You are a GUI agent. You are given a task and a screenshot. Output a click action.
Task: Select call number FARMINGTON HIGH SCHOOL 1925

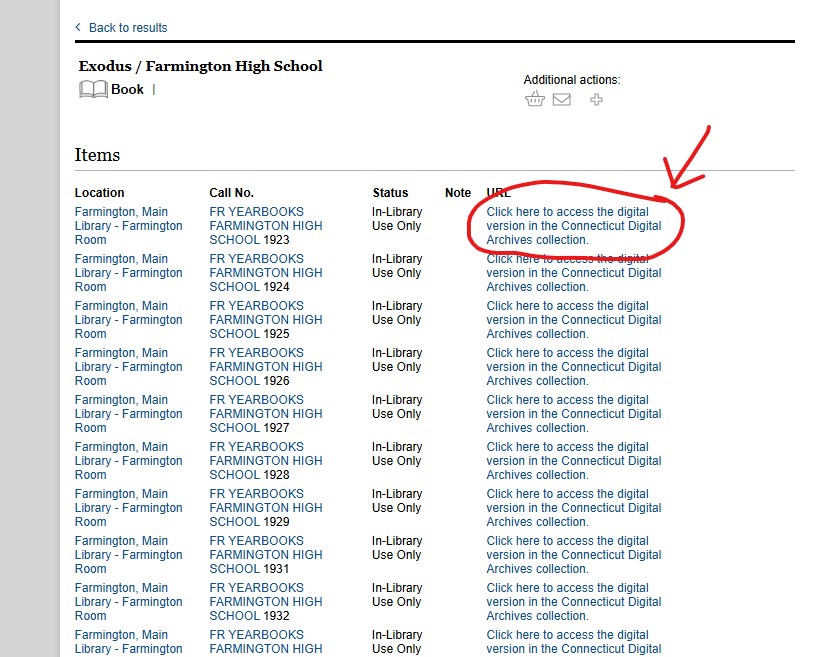(x=266, y=320)
